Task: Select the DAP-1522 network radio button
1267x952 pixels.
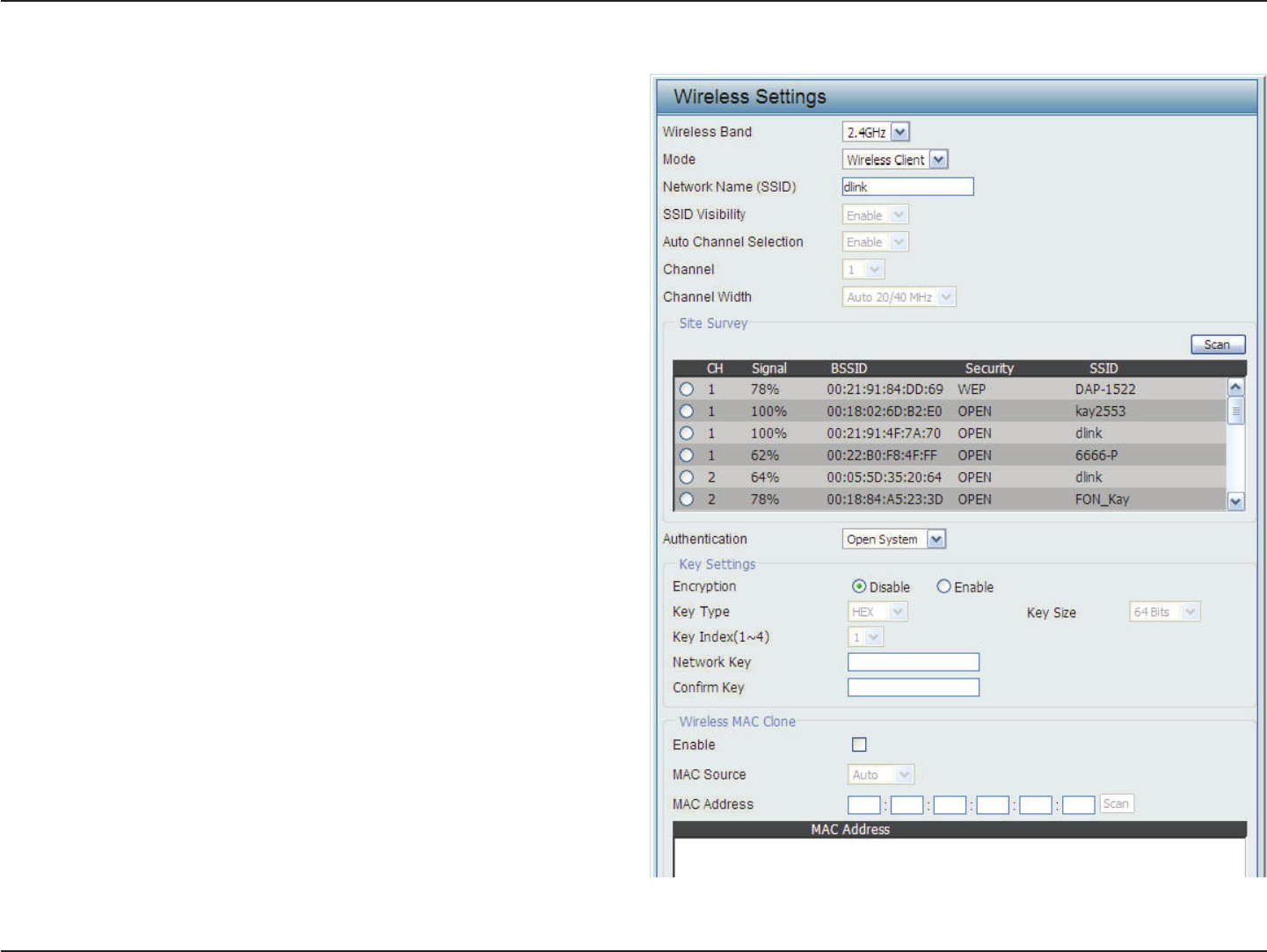Action: coord(687,389)
